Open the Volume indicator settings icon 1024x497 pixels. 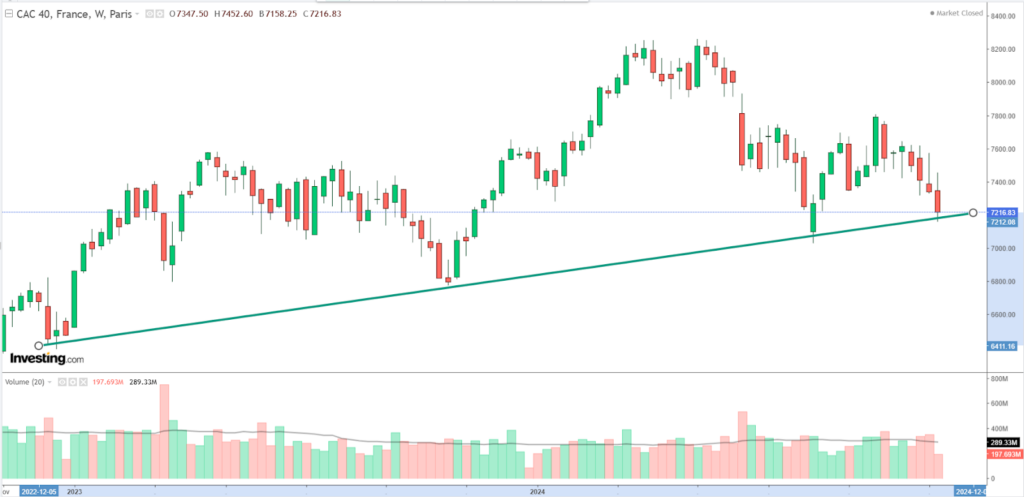click(x=73, y=382)
